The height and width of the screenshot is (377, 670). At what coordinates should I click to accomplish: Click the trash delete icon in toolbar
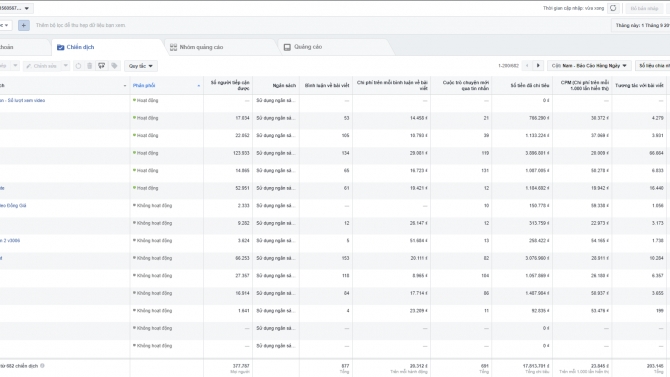90,66
